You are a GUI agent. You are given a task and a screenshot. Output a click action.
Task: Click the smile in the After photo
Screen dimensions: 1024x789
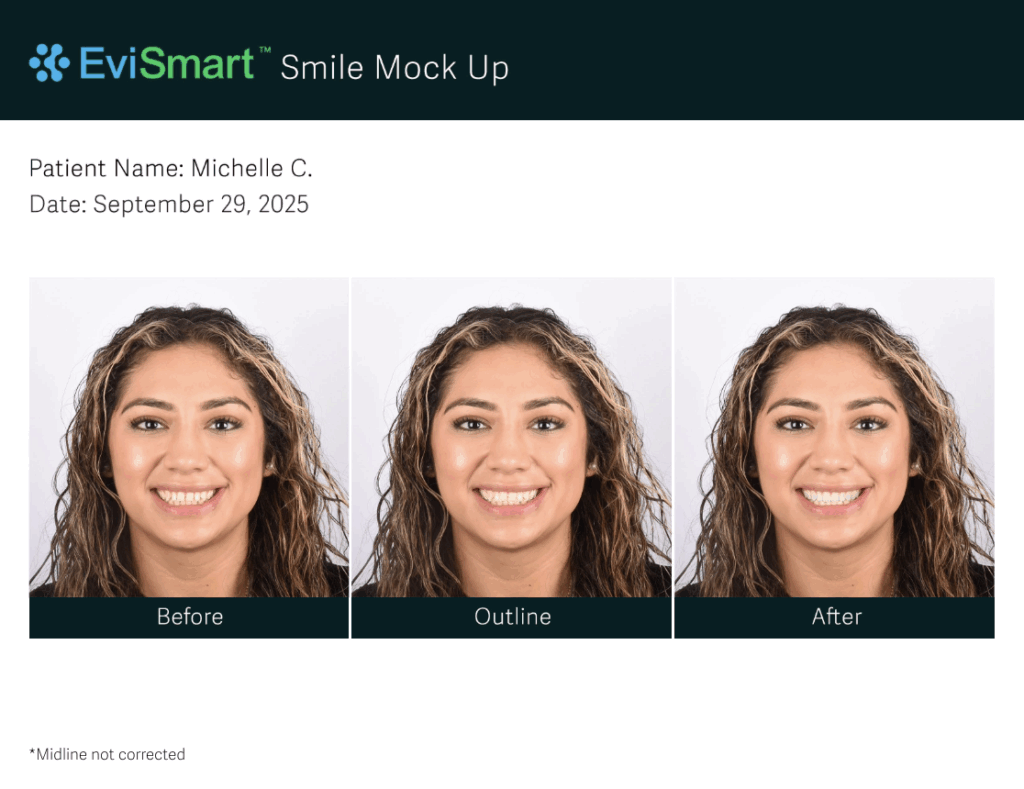point(833,498)
